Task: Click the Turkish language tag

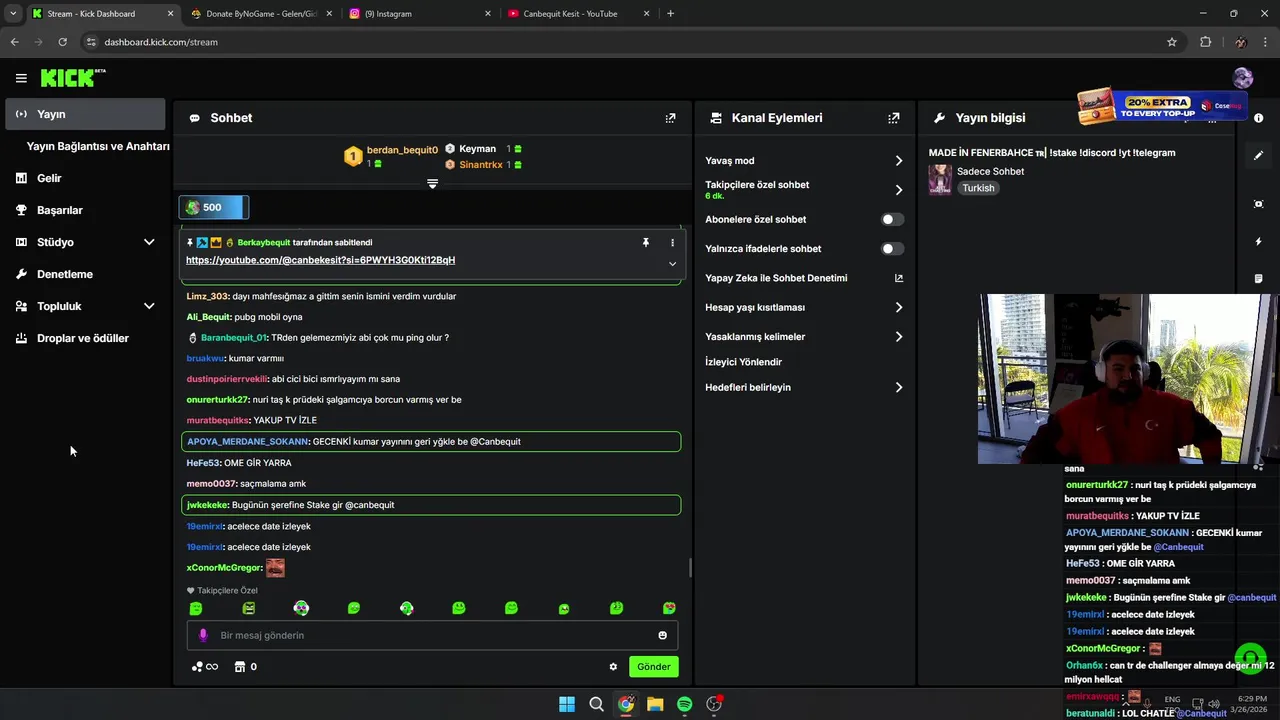Action: (978, 188)
